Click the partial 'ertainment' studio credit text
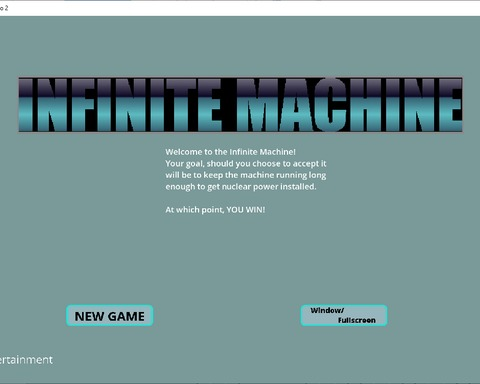The height and width of the screenshot is (384, 480). 26,360
